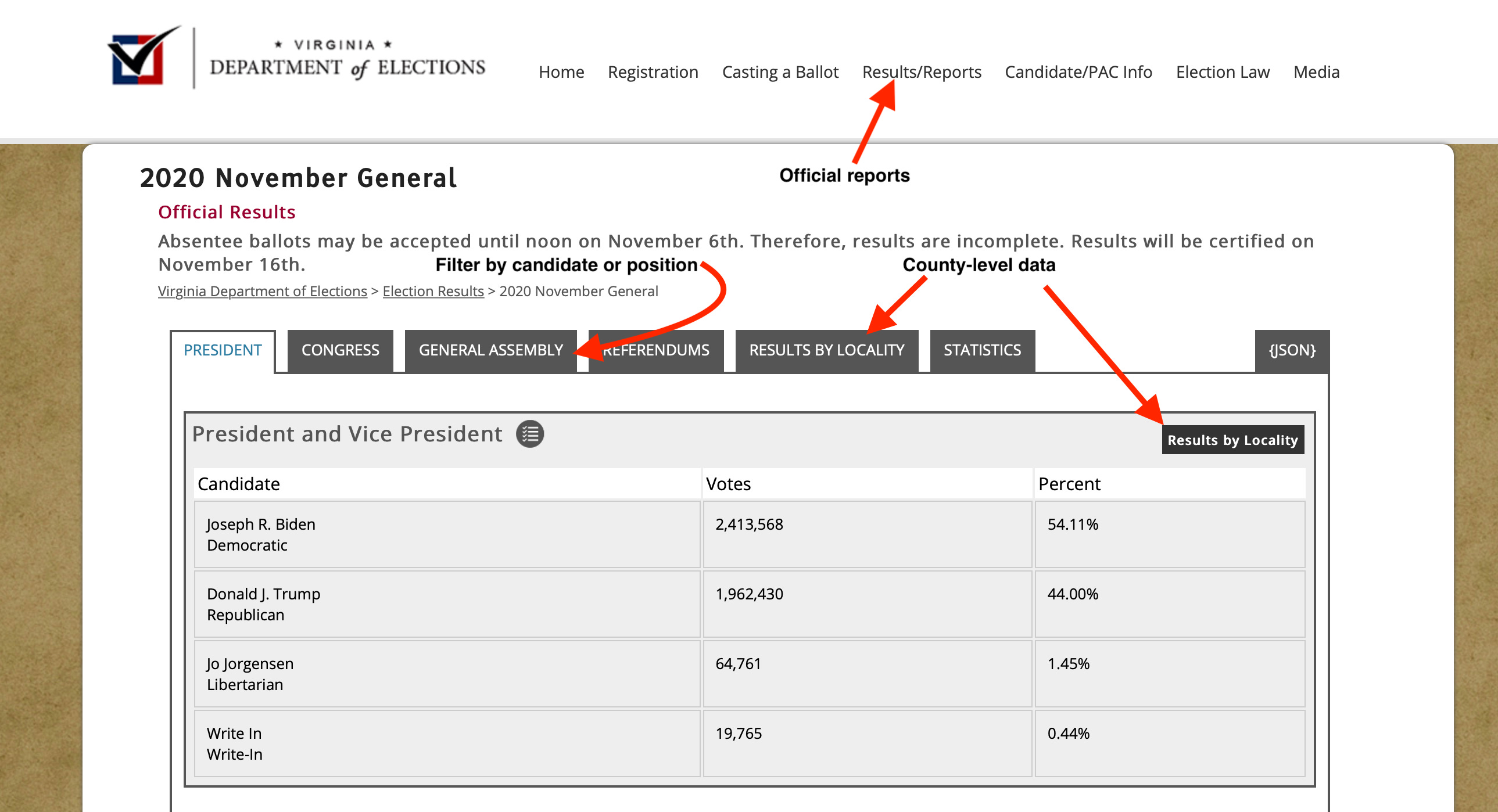The height and width of the screenshot is (812, 1498).
Task: Click the Percent column header
Action: pyautogui.click(x=1170, y=484)
